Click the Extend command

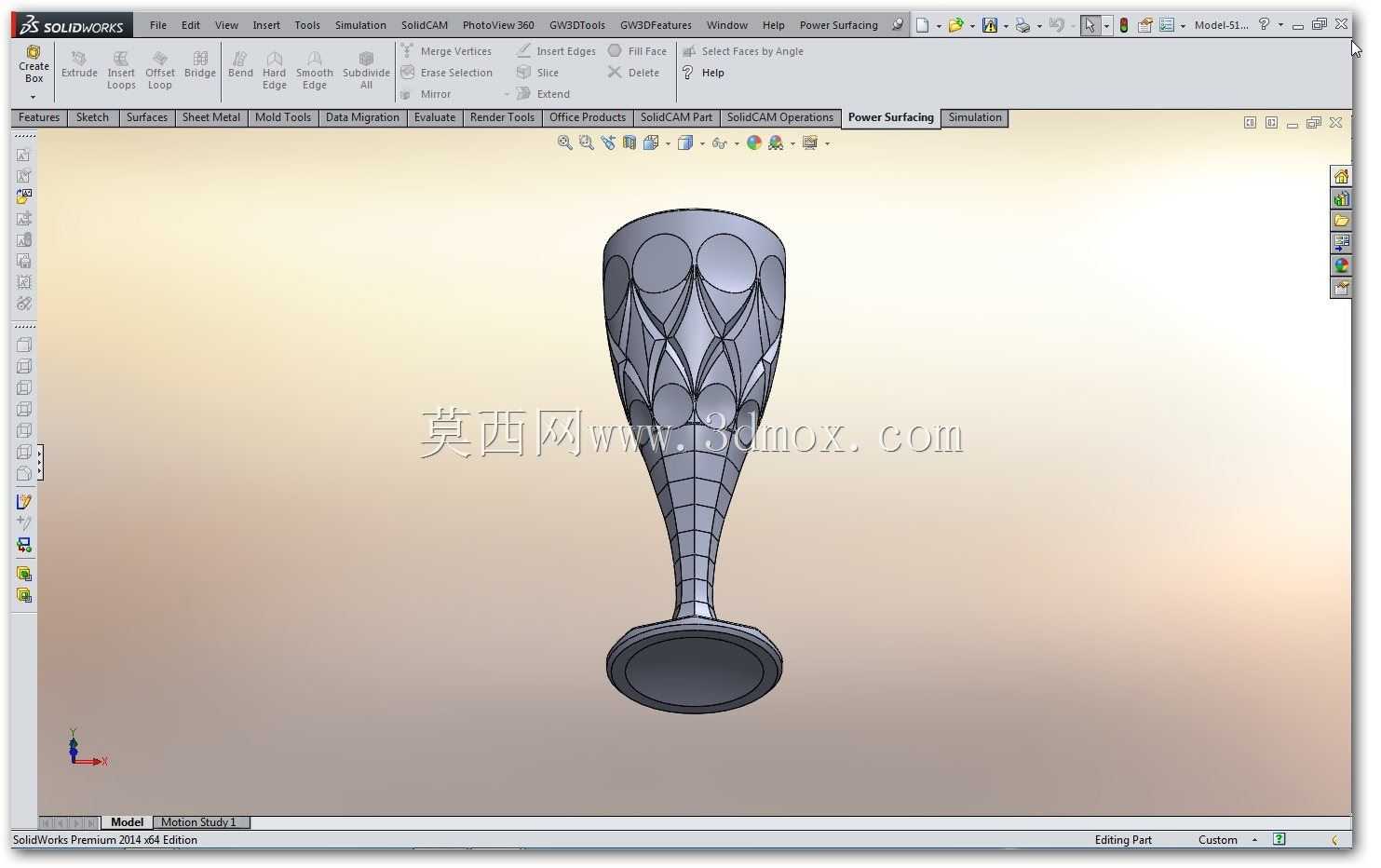[543, 94]
